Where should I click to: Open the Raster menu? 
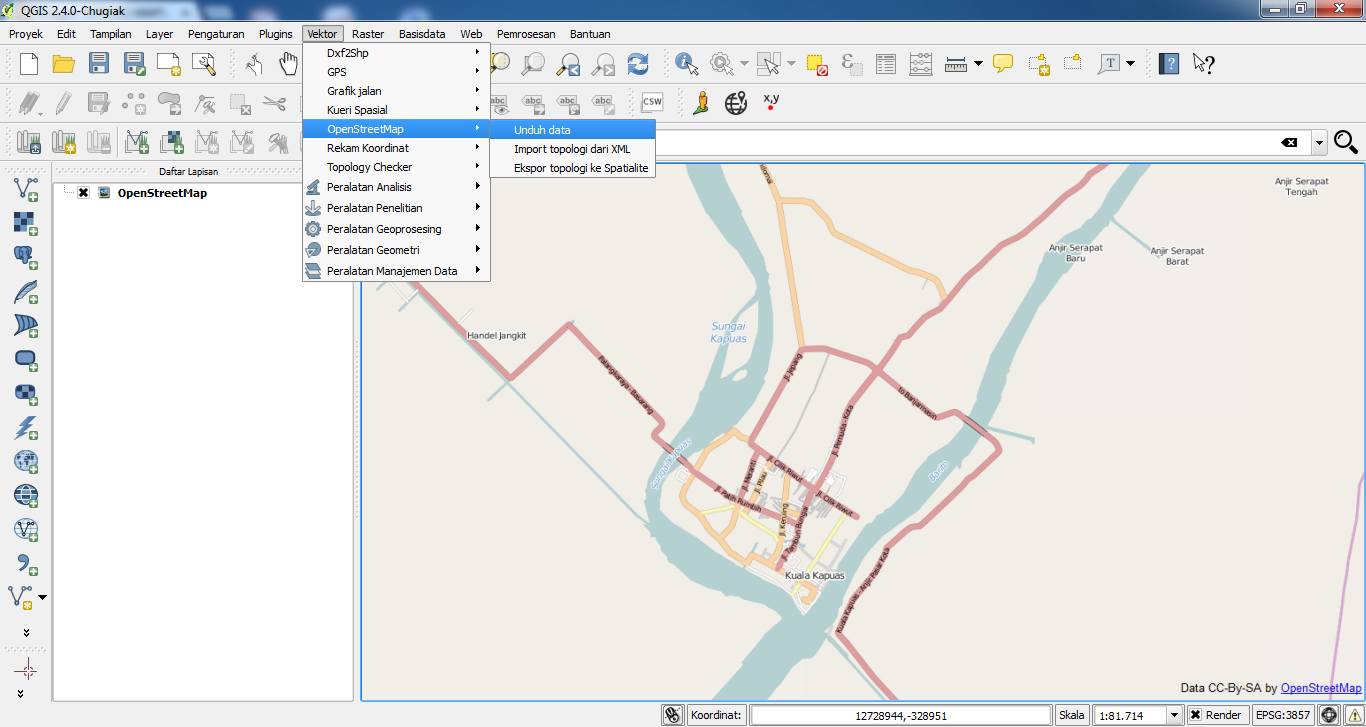367,33
